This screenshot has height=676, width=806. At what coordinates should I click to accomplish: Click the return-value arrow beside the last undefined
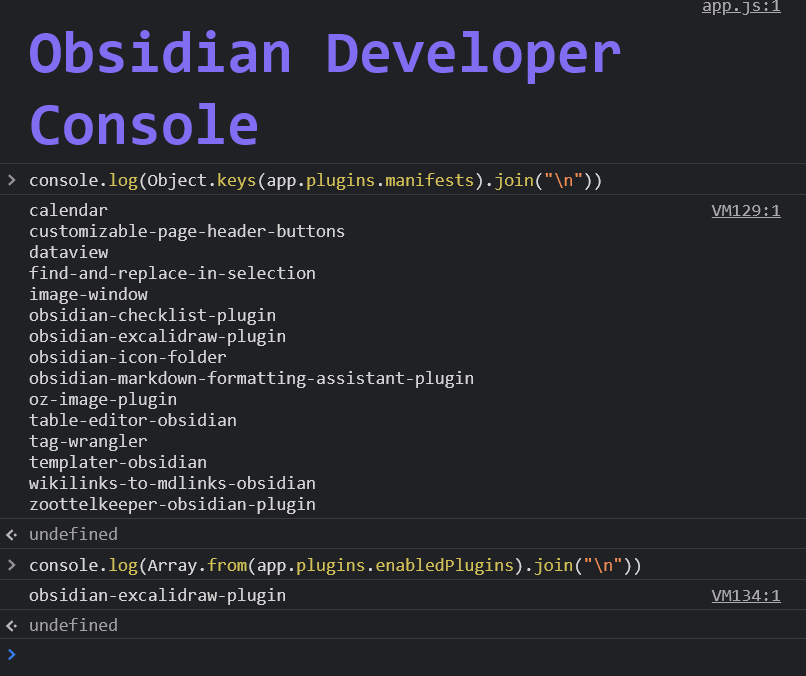point(10,625)
